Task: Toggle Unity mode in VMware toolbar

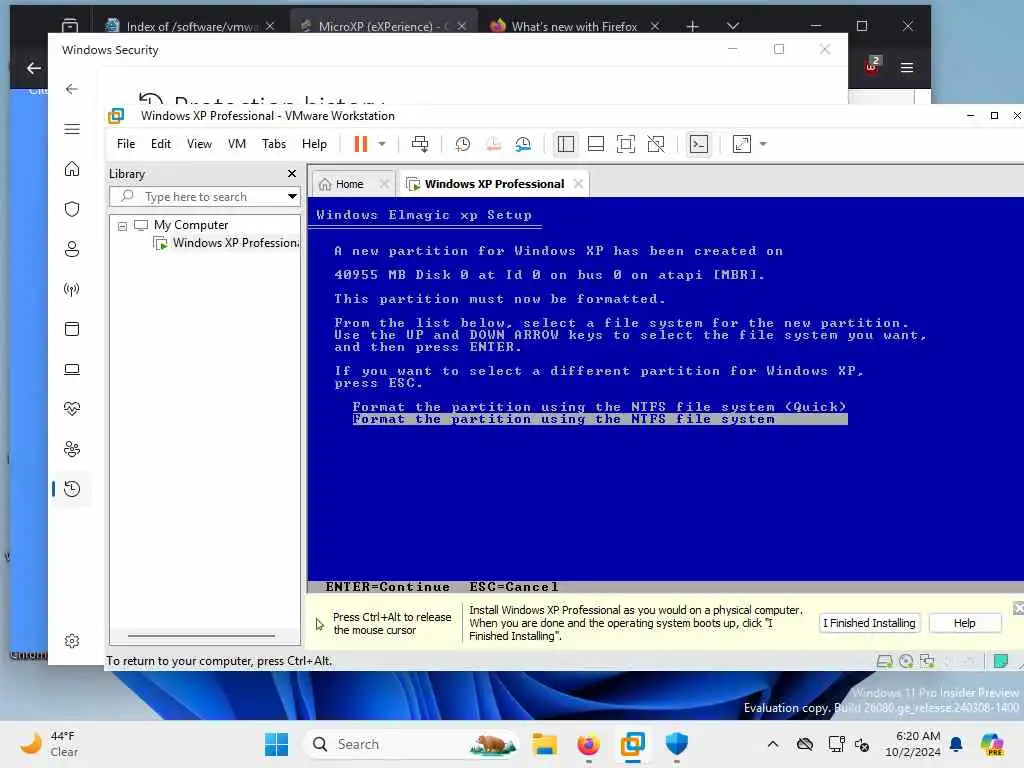Action: [656, 144]
